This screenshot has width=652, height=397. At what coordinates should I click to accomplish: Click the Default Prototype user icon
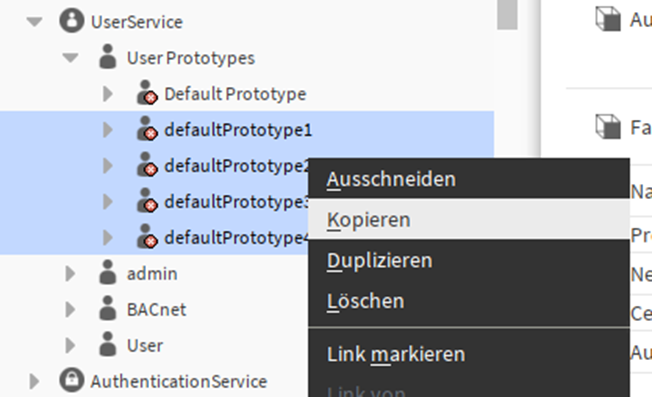pos(147,93)
